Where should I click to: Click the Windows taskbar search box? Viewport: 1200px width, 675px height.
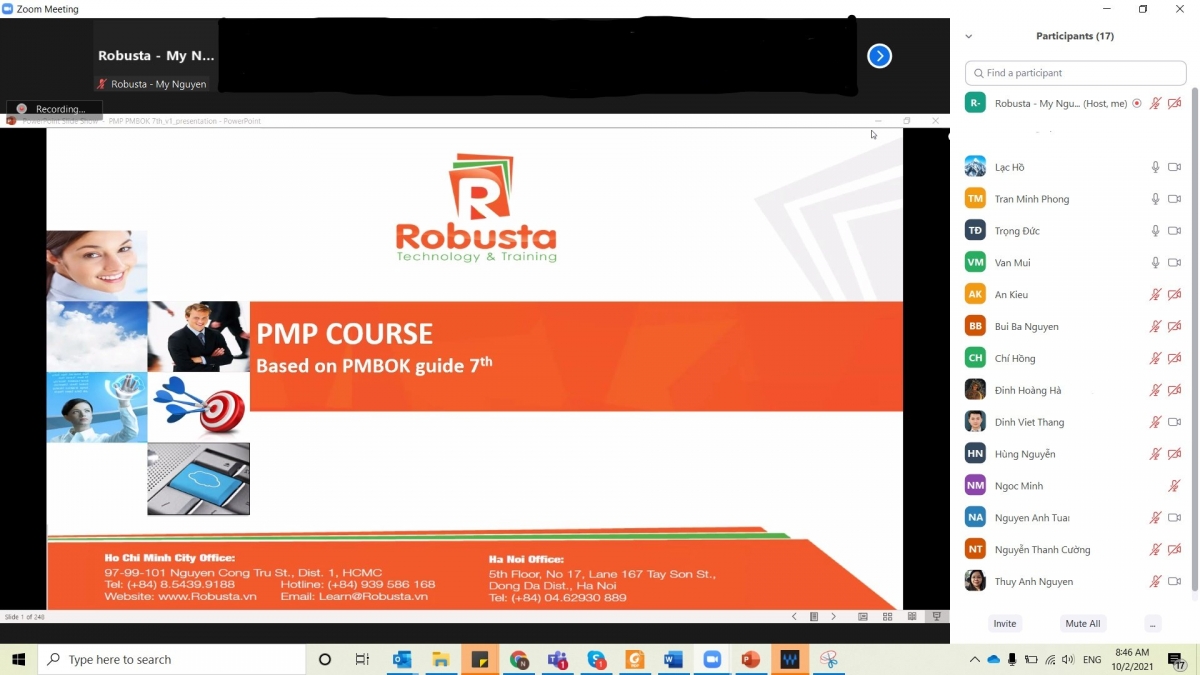point(172,659)
